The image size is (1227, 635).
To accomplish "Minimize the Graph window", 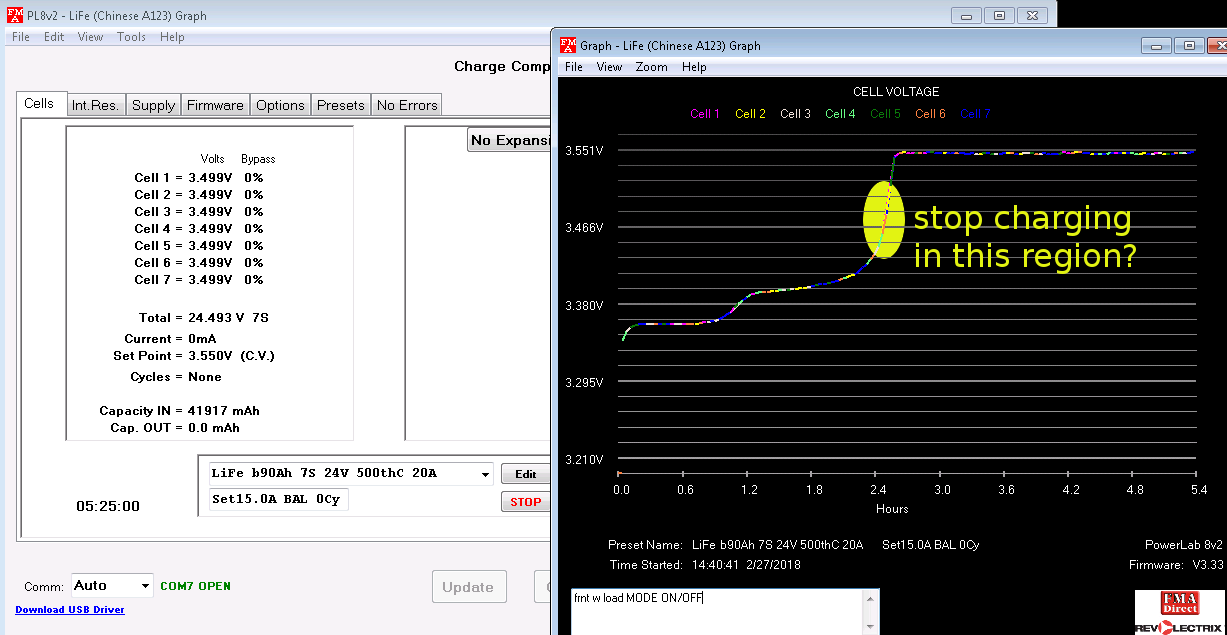I will (x=1156, y=45).
